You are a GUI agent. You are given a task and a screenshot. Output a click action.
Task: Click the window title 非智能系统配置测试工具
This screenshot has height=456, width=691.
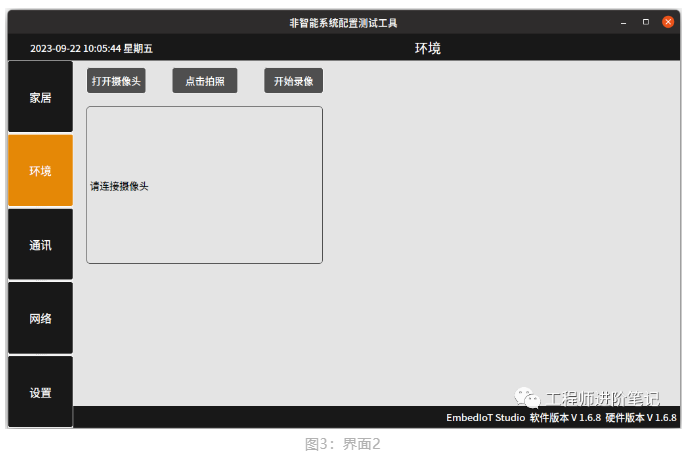pos(343,23)
